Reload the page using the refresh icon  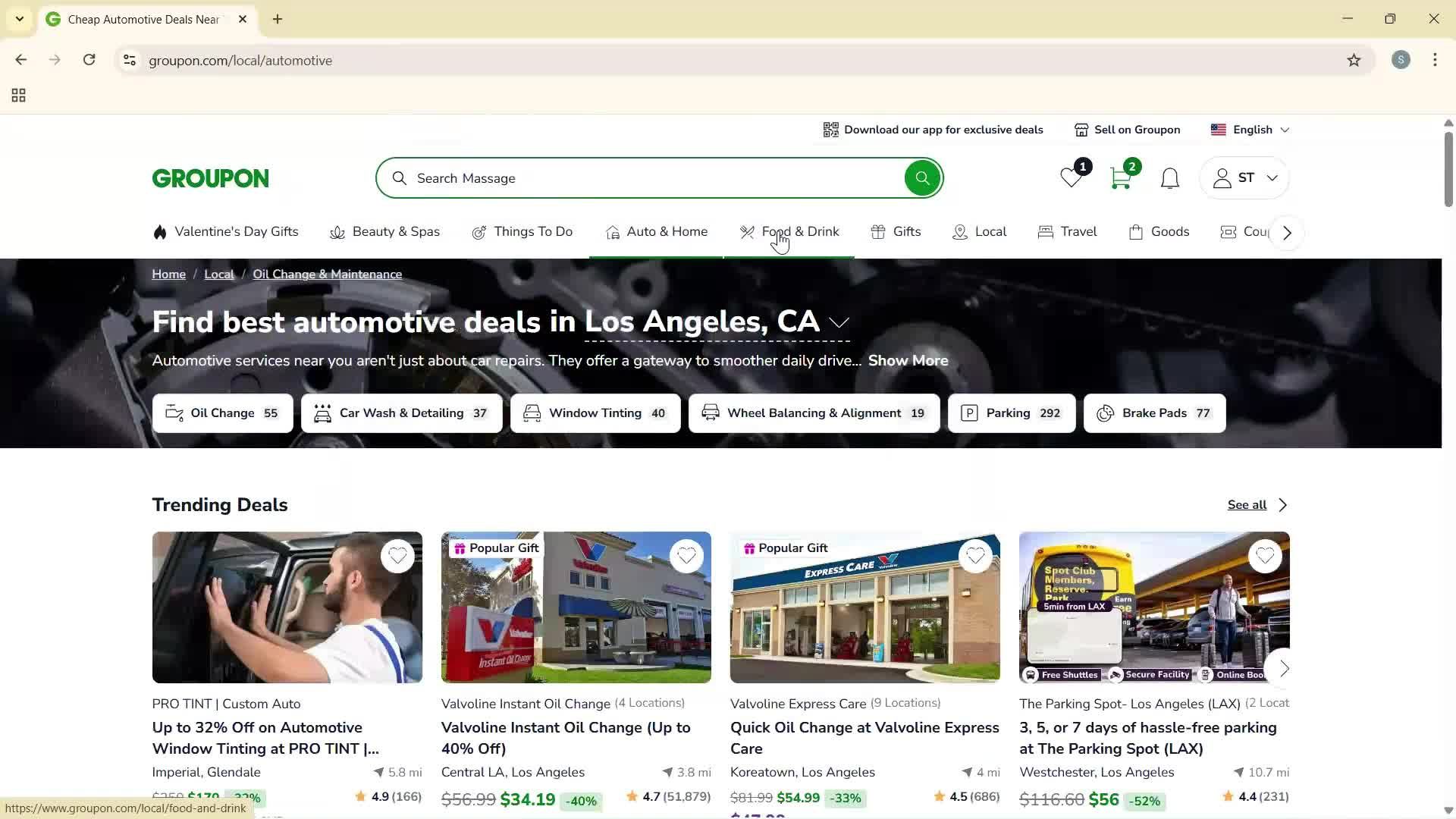(89, 60)
